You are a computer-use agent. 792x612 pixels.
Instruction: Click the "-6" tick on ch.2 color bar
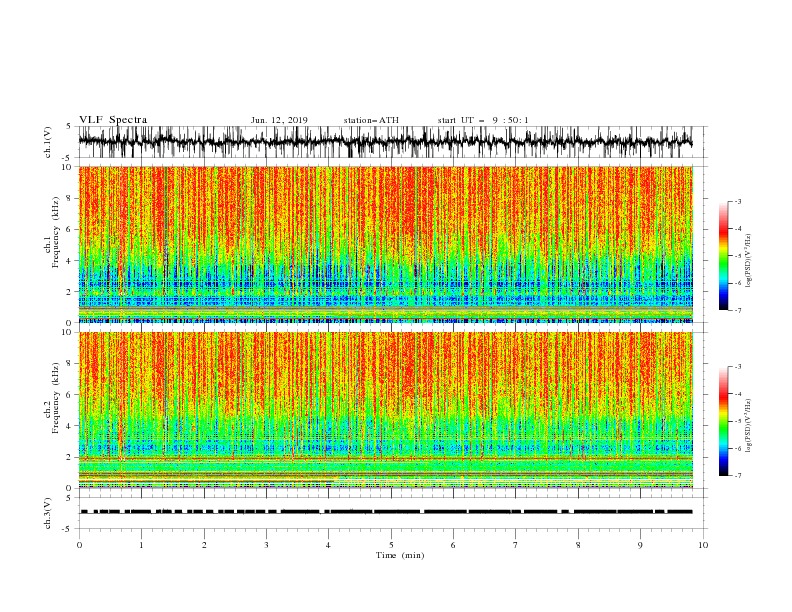click(x=737, y=448)
